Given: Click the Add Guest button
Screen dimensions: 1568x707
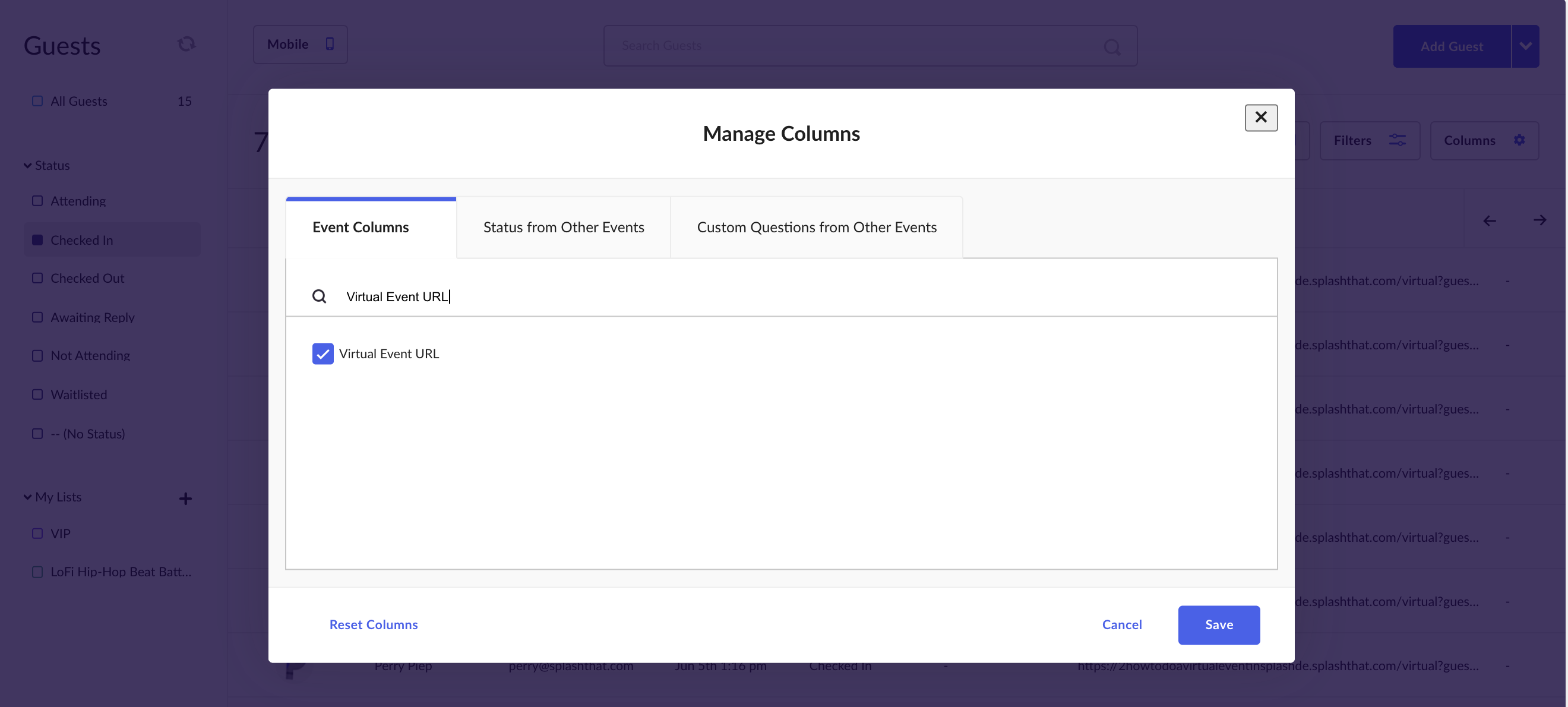Looking at the screenshot, I should (x=1452, y=46).
